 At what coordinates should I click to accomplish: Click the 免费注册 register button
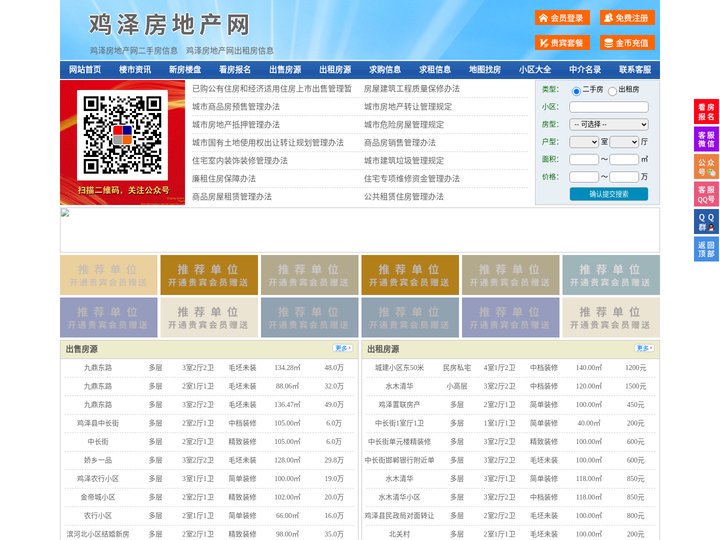tap(627, 18)
